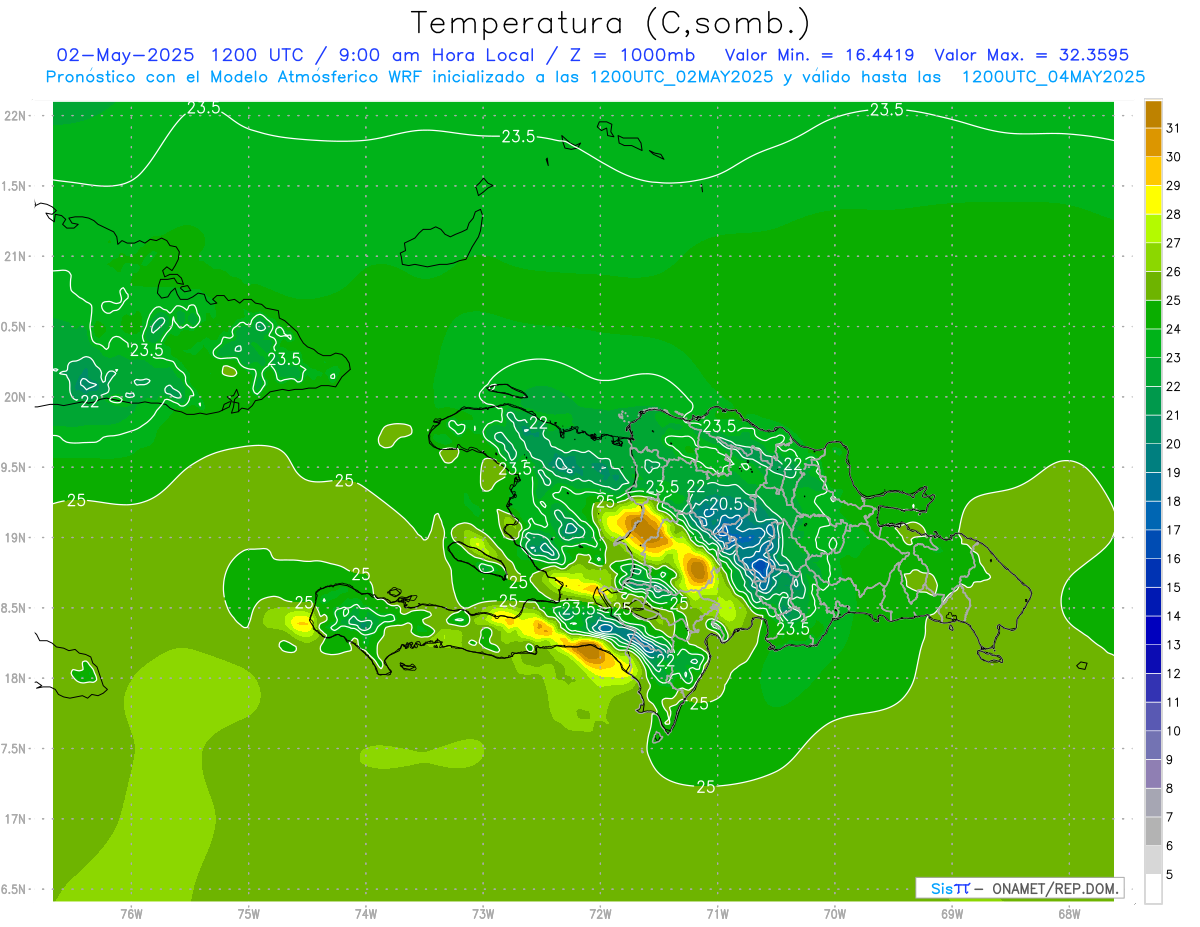Click the "18" label on the color scale

(1174, 501)
